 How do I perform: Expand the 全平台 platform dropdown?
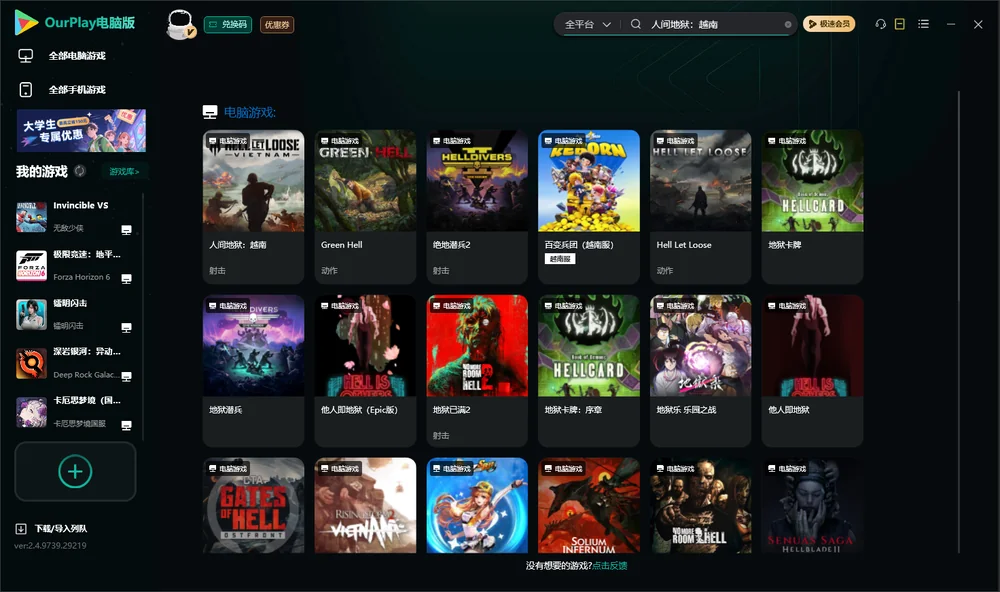[587, 24]
